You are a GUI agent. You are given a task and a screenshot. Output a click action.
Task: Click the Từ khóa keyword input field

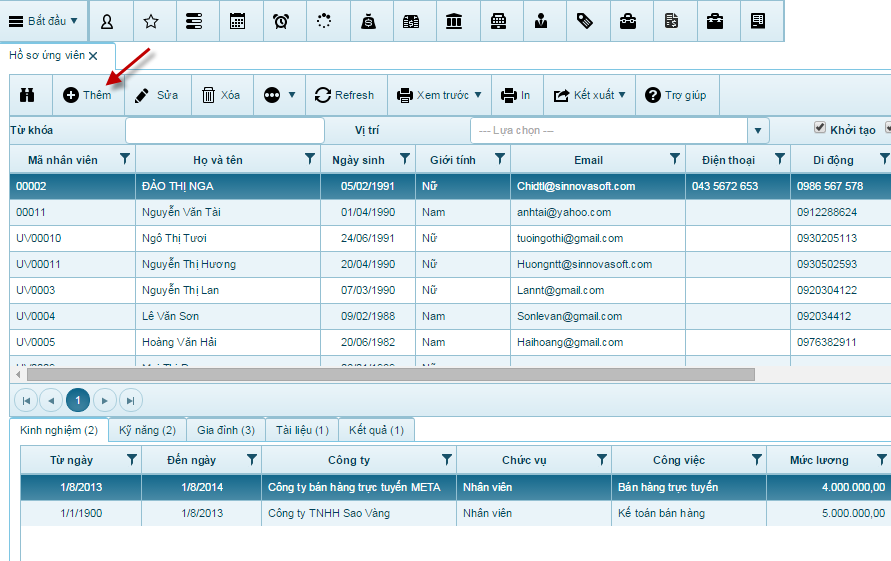(x=225, y=131)
